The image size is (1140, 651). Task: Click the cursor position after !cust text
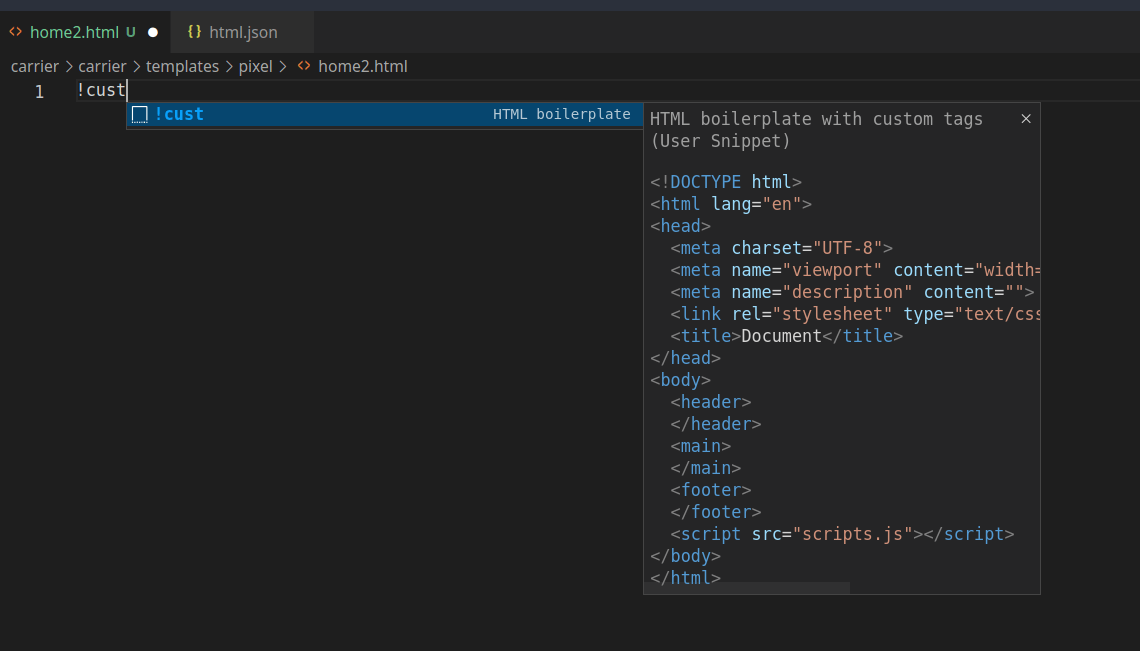[126, 90]
